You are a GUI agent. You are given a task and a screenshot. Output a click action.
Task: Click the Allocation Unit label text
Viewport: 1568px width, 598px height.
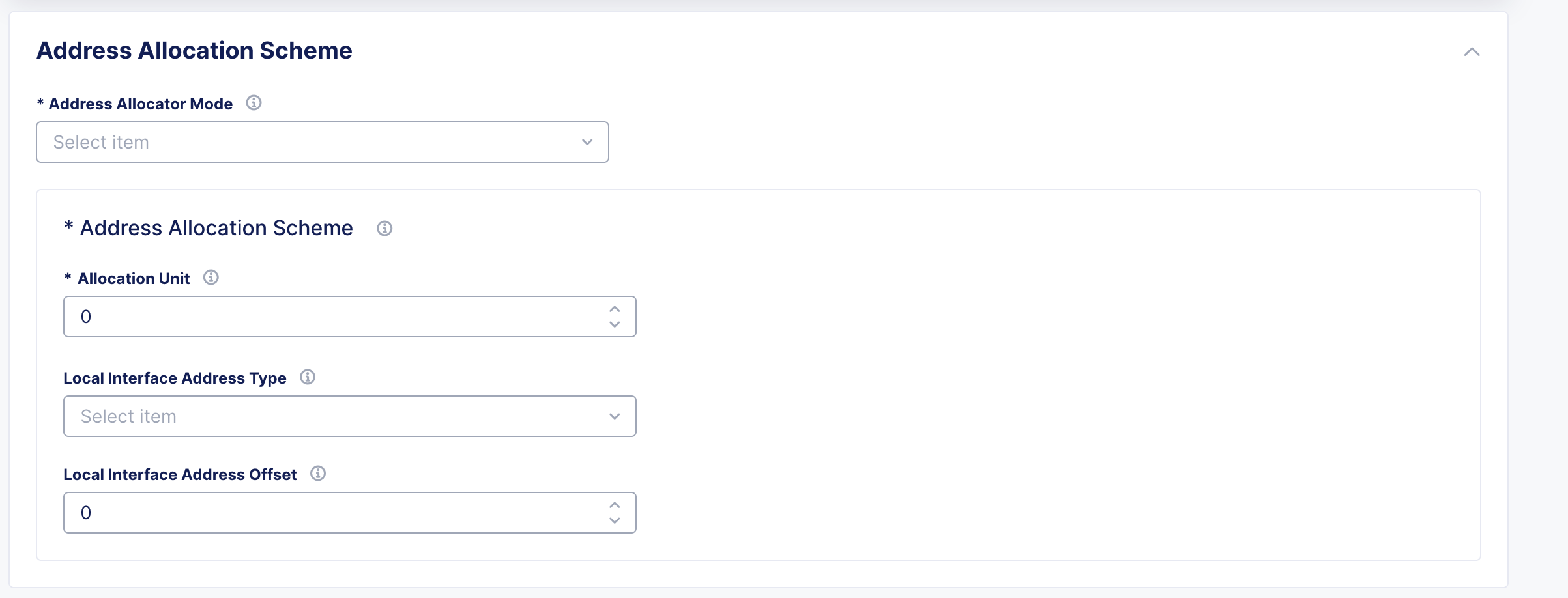pos(134,279)
